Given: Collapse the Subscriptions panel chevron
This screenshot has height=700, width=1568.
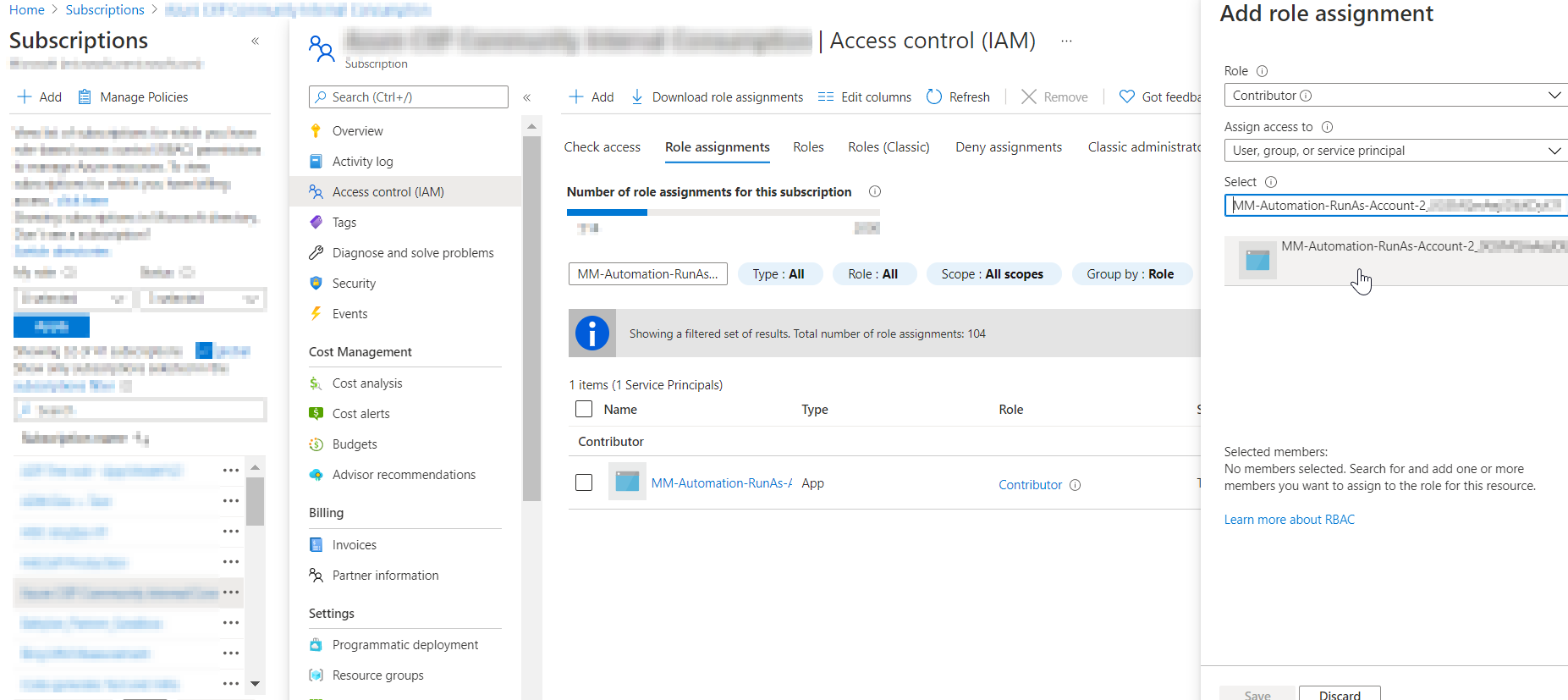Looking at the screenshot, I should 256,41.
